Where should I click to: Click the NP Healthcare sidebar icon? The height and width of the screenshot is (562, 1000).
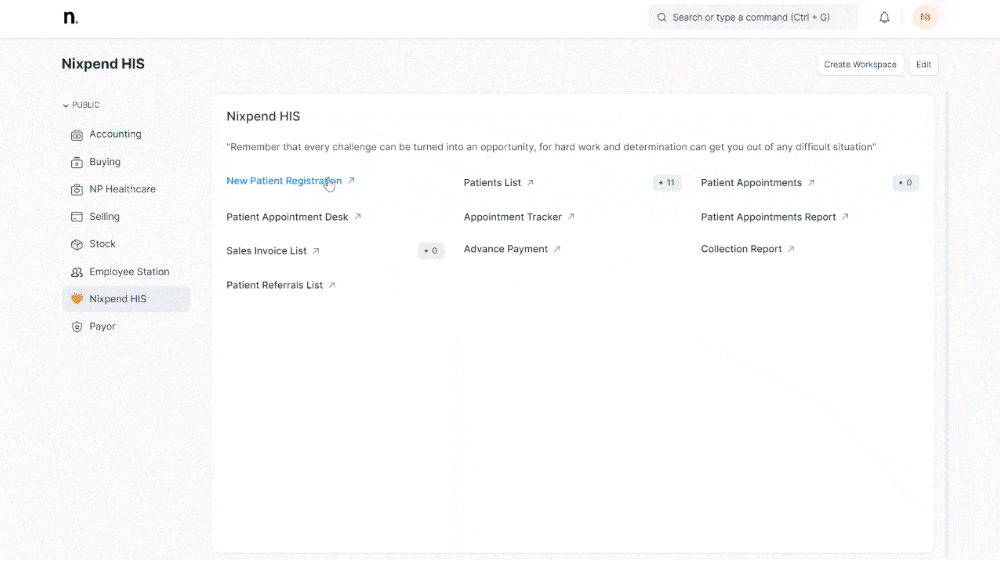pos(77,189)
